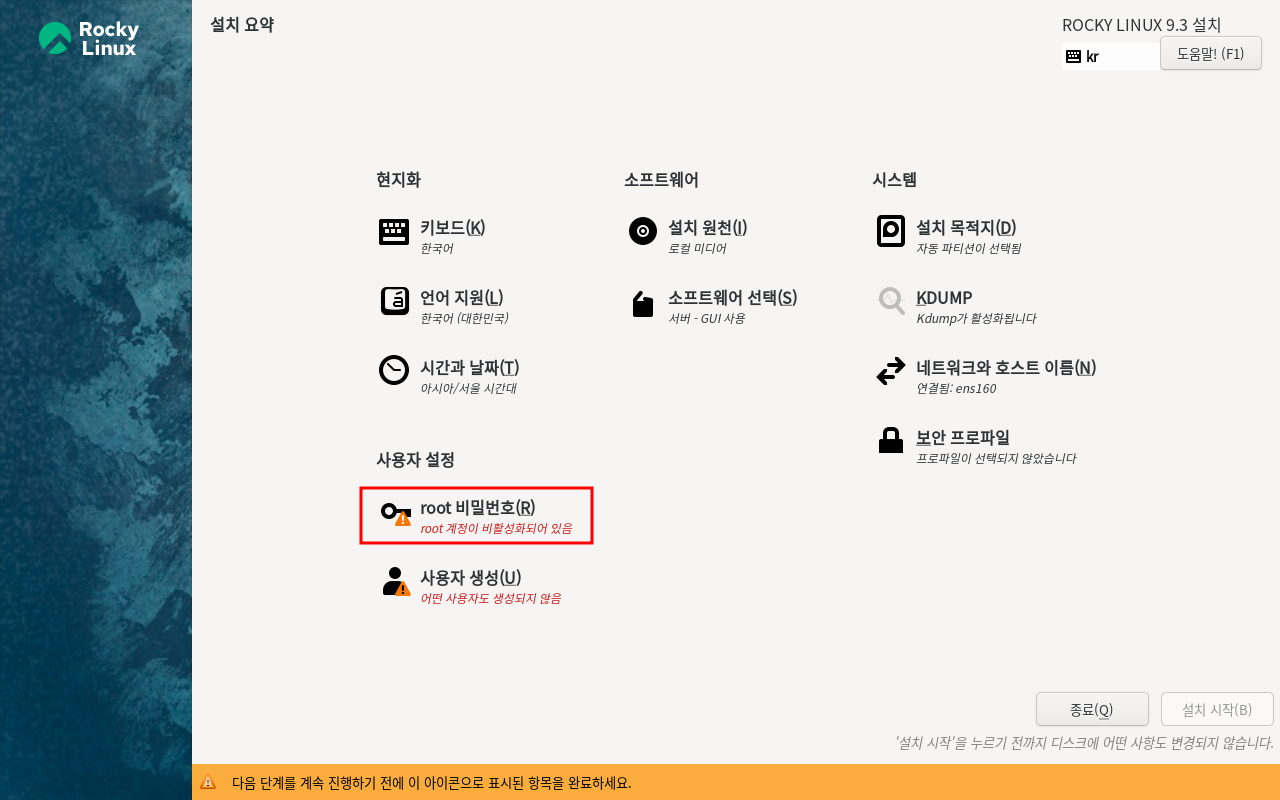Open 설치 원천(I) settings
The image size is (1280, 800).
click(708, 227)
